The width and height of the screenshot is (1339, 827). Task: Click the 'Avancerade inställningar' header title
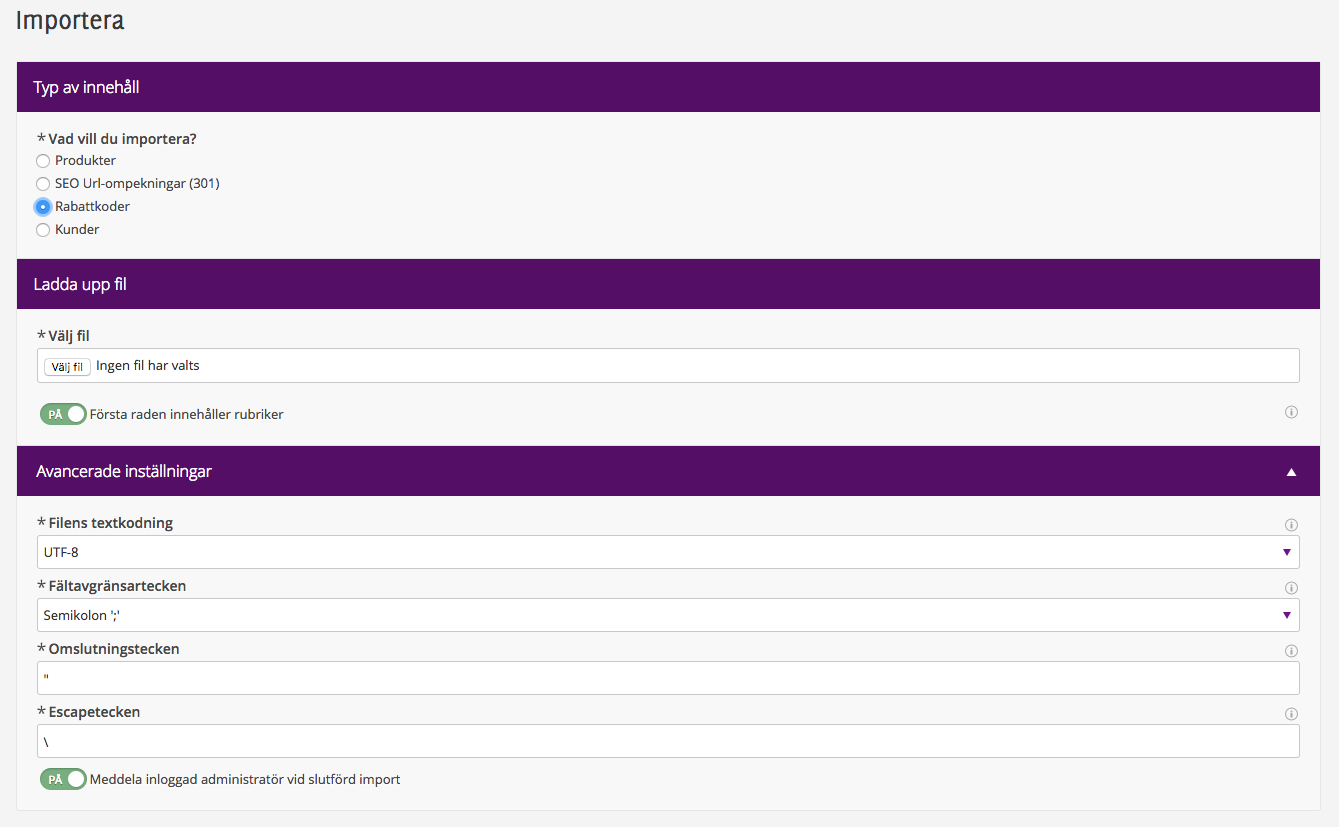pos(124,471)
